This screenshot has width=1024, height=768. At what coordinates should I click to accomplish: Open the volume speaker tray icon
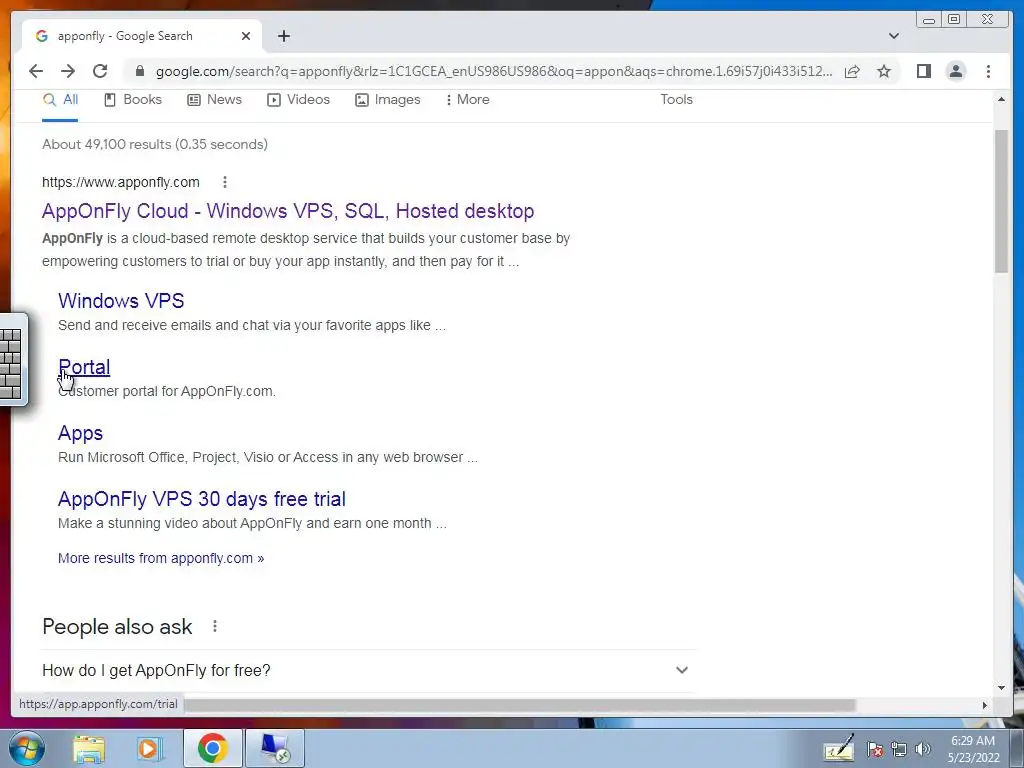(923, 750)
